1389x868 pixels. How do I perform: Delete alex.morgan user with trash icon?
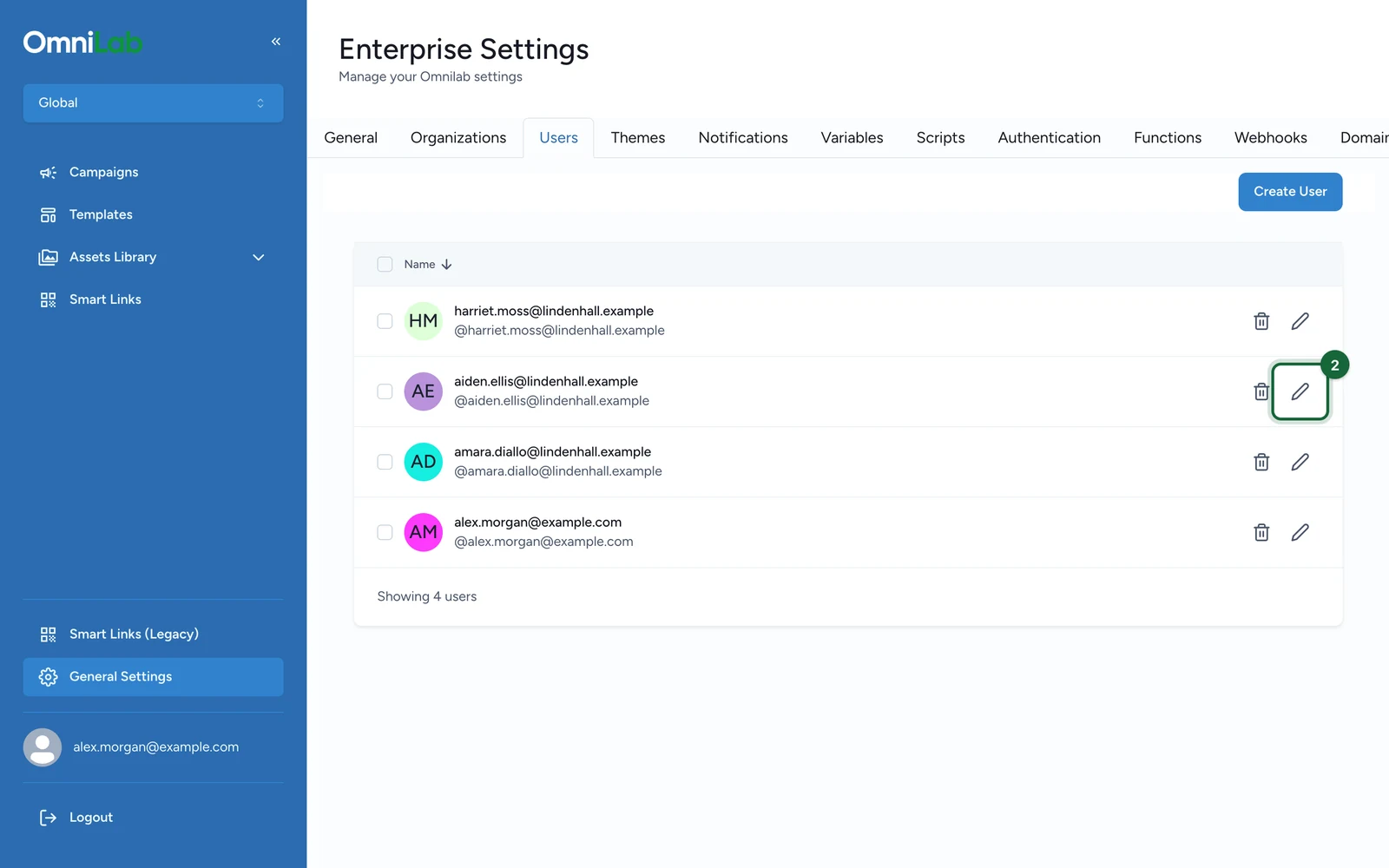(x=1261, y=532)
